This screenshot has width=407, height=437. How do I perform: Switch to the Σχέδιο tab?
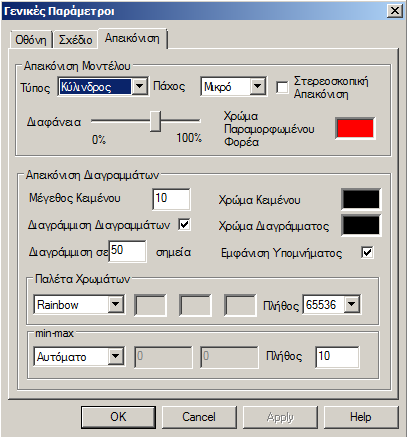(75, 40)
